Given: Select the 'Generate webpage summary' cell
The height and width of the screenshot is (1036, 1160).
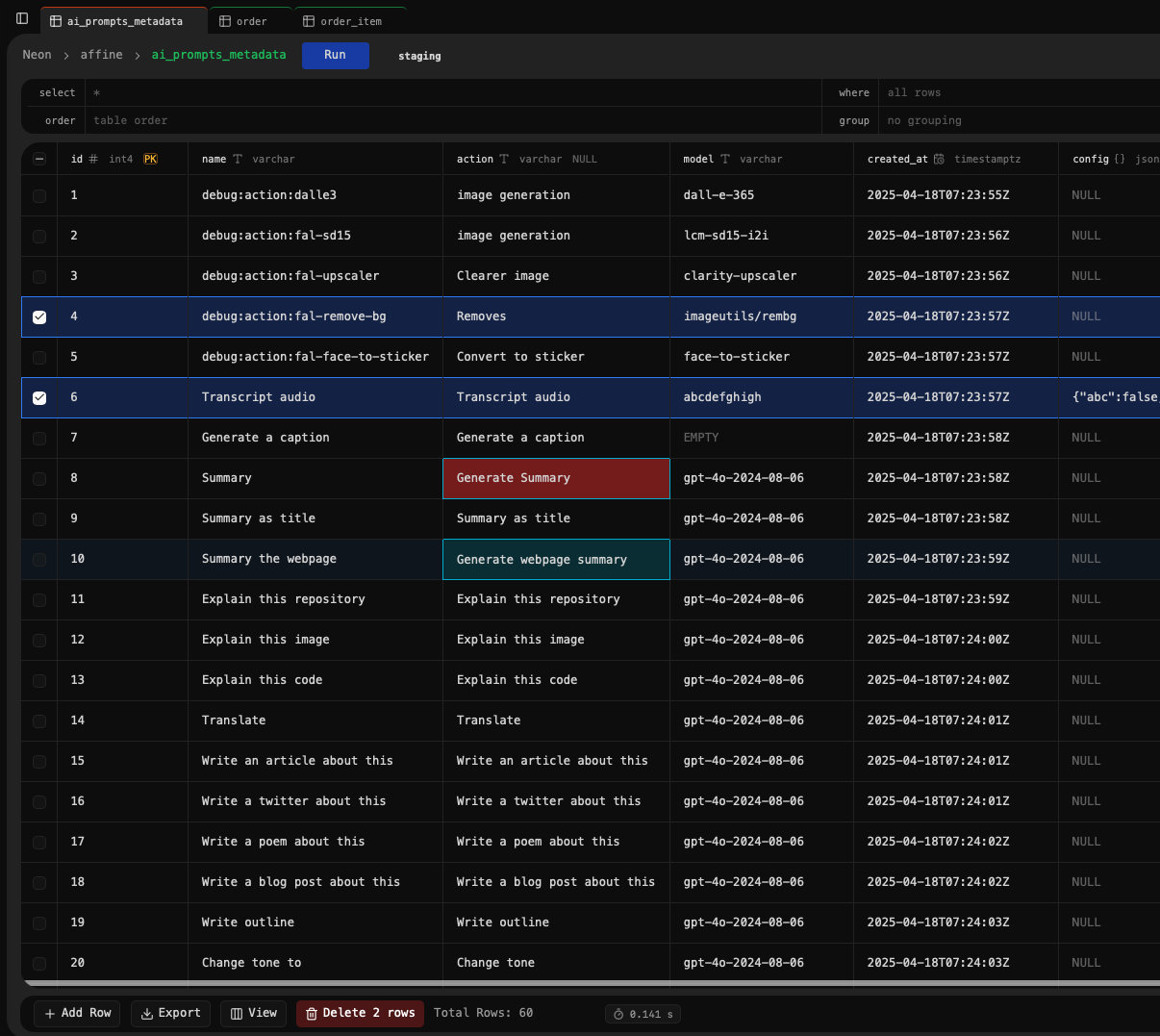Looking at the screenshot, I should [556, 559].
